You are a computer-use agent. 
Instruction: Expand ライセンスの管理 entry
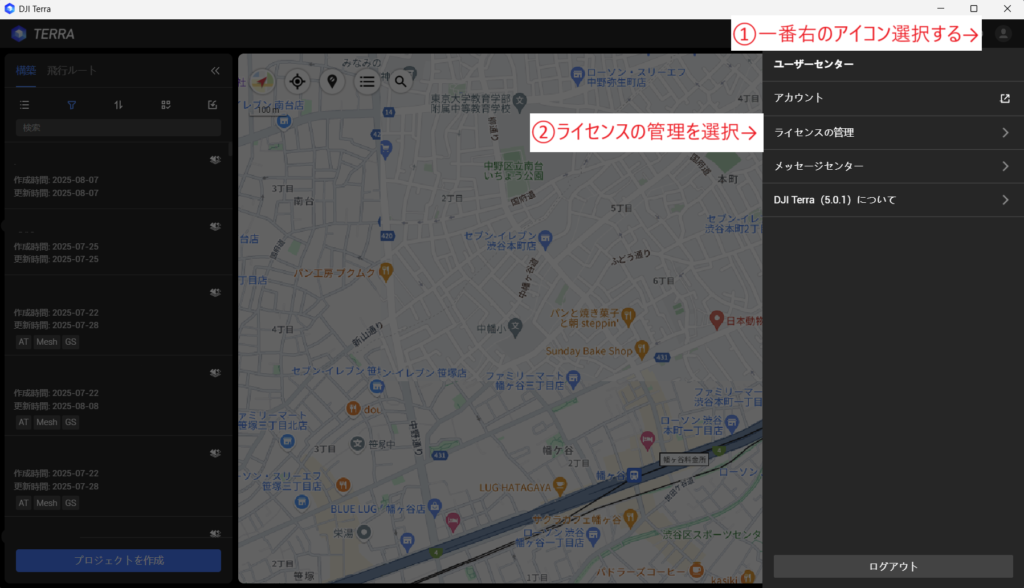[892, 132]
